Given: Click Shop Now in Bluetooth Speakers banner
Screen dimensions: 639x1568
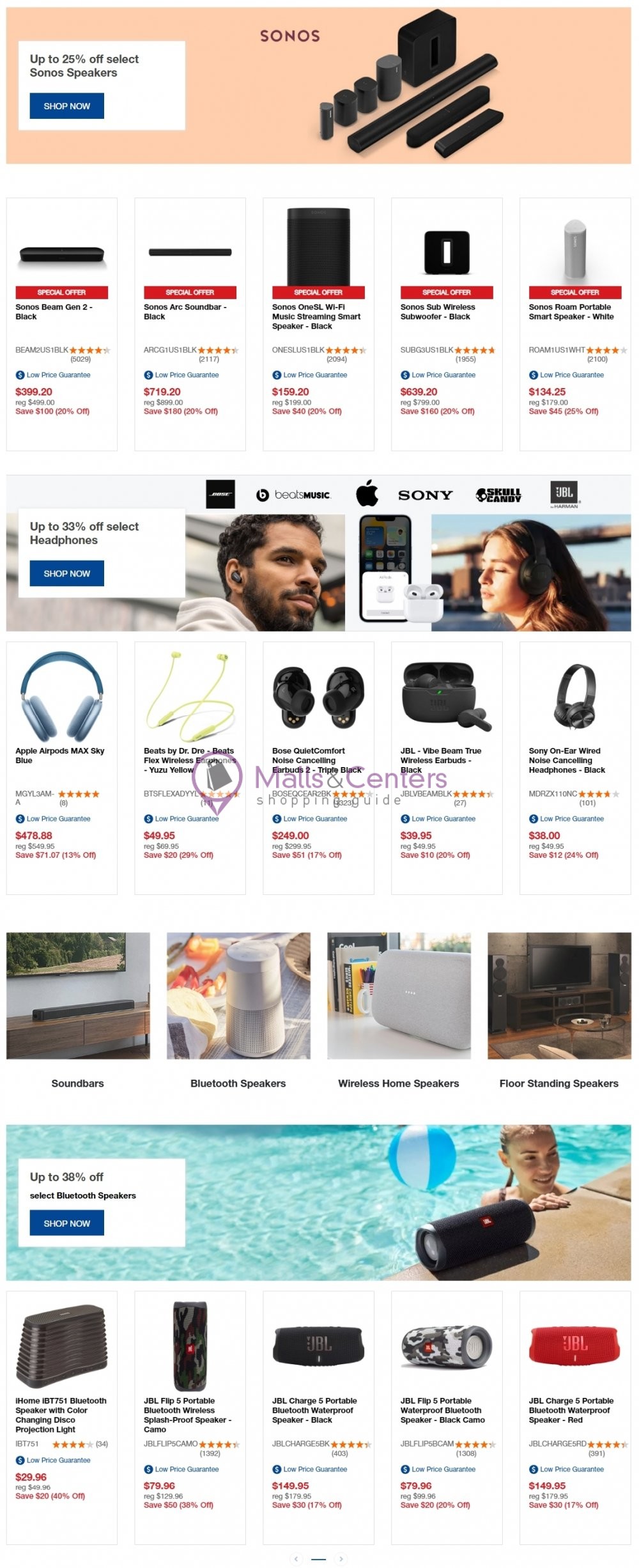Looking at the screenshot, I should click(66, 1223).
